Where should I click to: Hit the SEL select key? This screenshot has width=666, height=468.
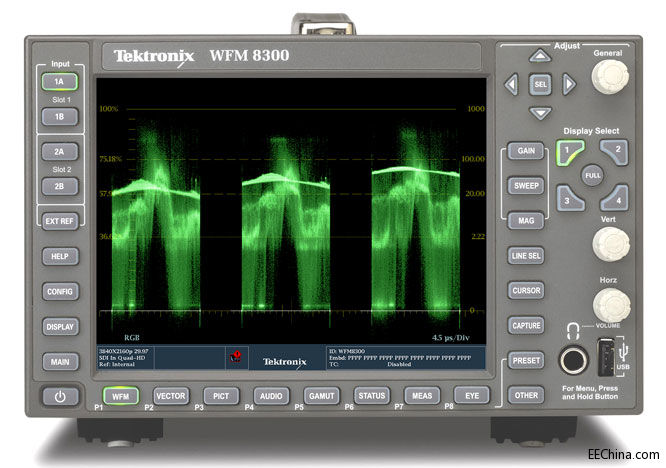[x=540, y=85]
